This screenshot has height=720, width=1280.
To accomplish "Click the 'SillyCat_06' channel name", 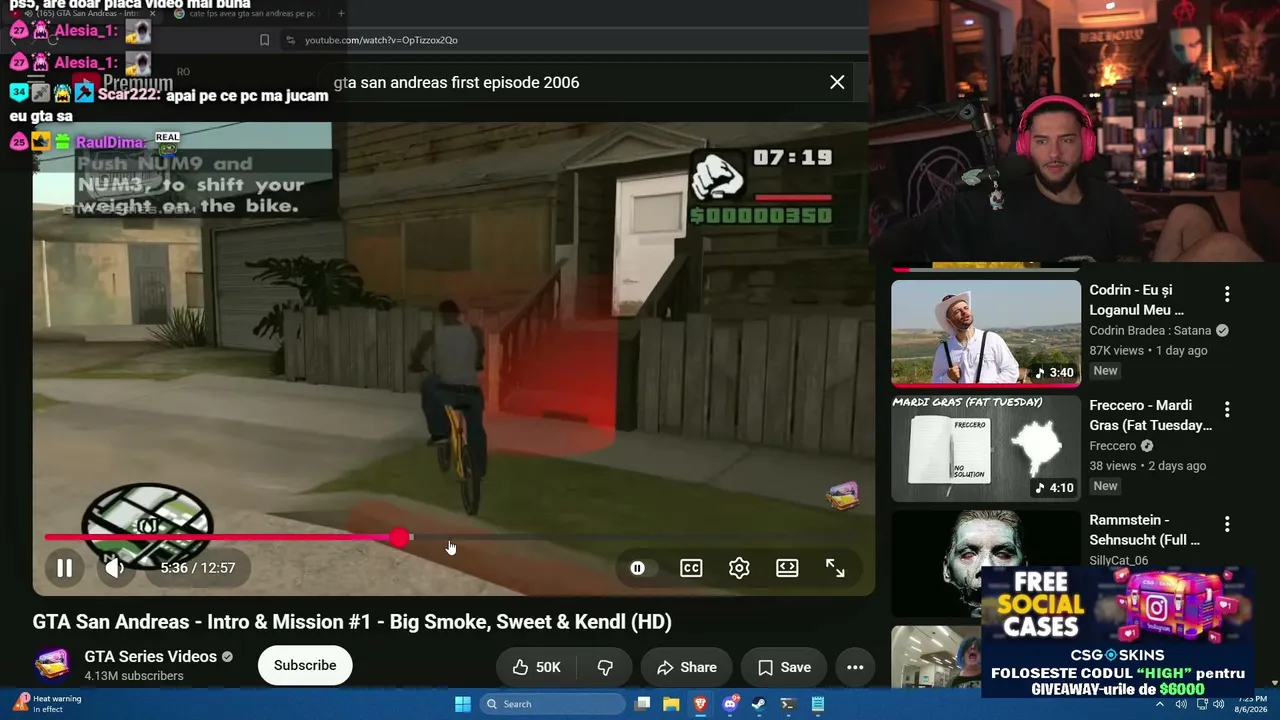I will [1119, 561].
